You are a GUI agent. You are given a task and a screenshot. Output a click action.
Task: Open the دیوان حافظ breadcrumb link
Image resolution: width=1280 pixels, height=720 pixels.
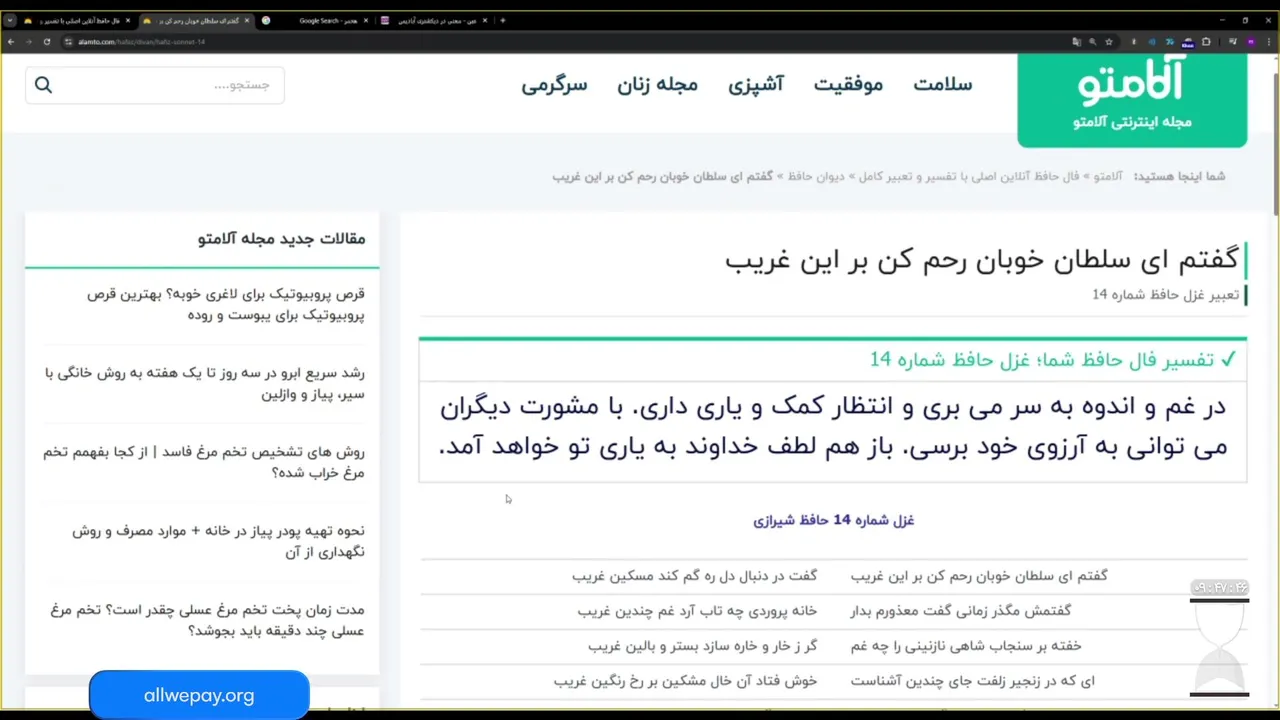tap(816, 176)
